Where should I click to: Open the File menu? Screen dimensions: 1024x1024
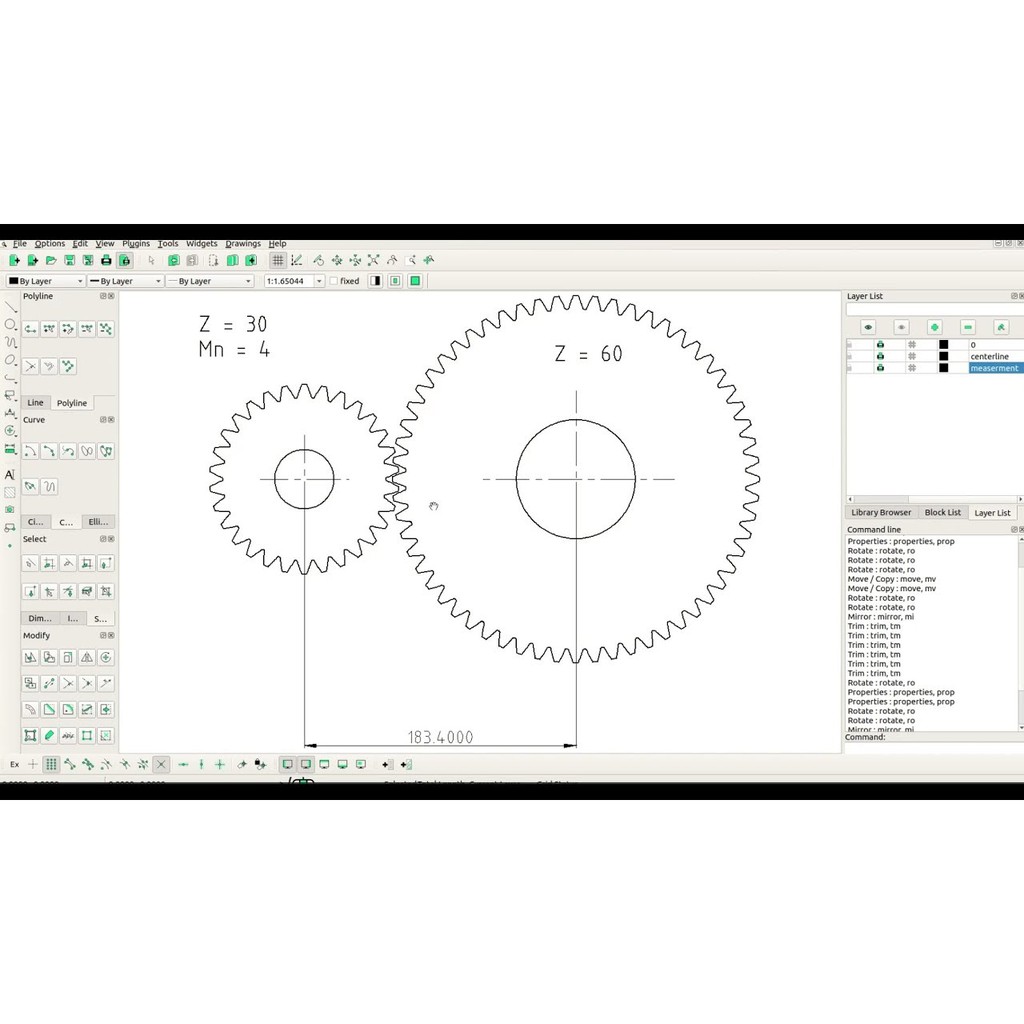click(20, 244)
